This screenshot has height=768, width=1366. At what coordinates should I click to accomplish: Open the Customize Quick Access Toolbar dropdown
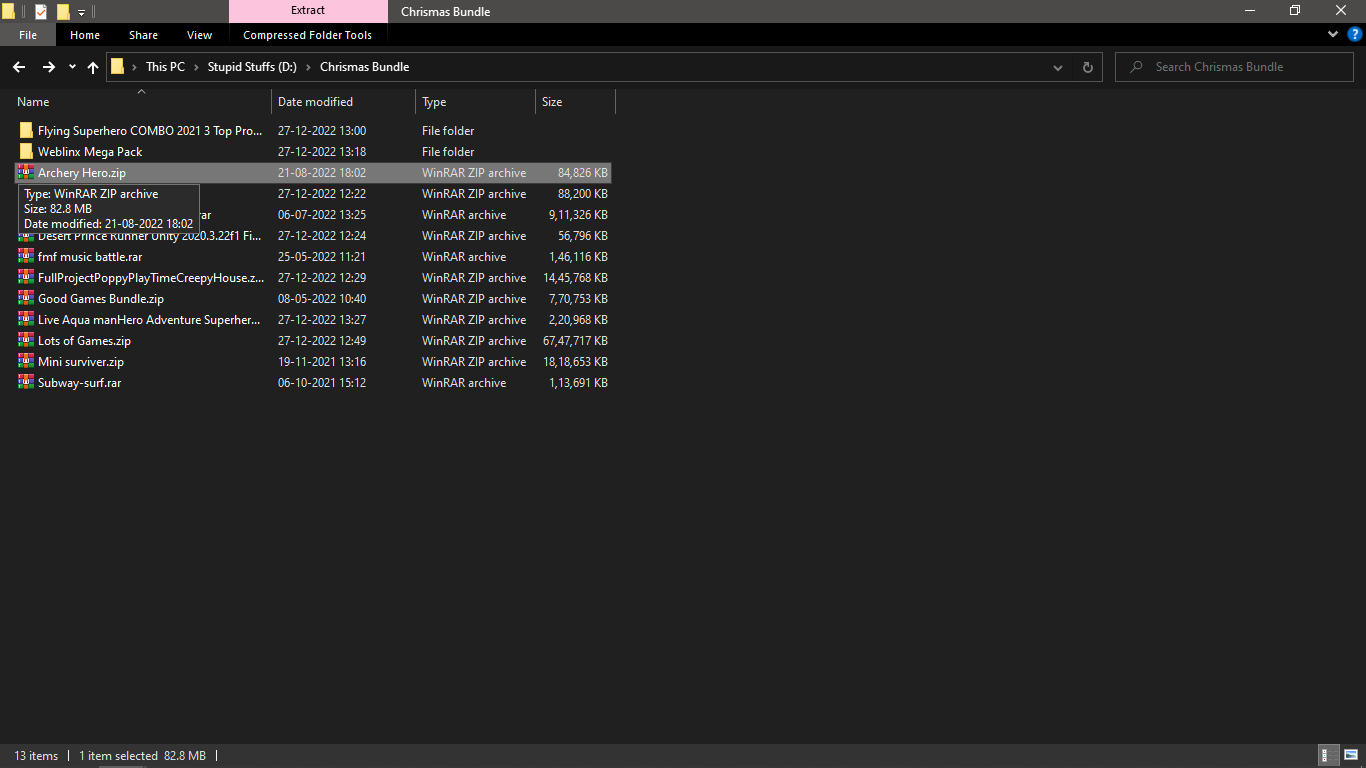(x=81, y=13)
